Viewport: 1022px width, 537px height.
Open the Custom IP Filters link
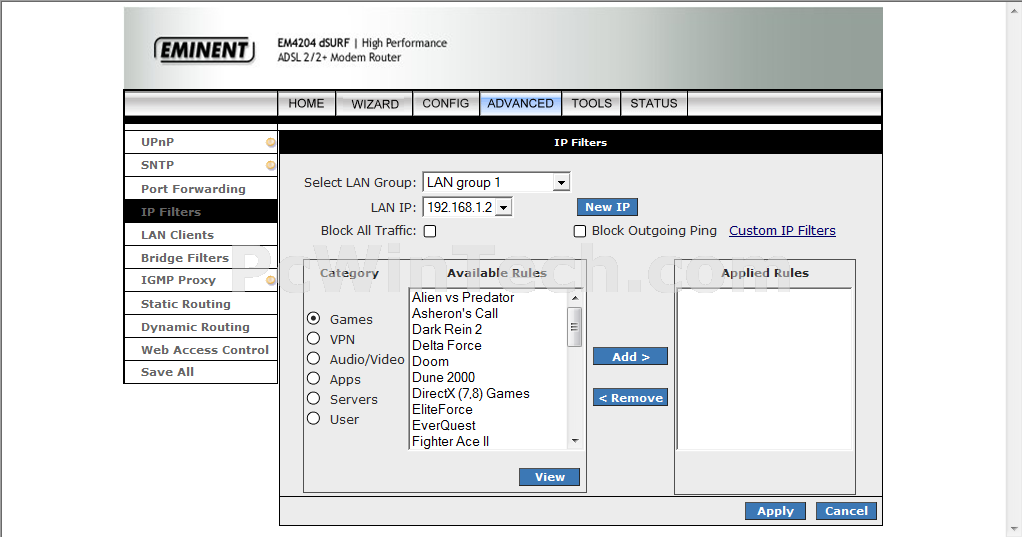[782, 231]
